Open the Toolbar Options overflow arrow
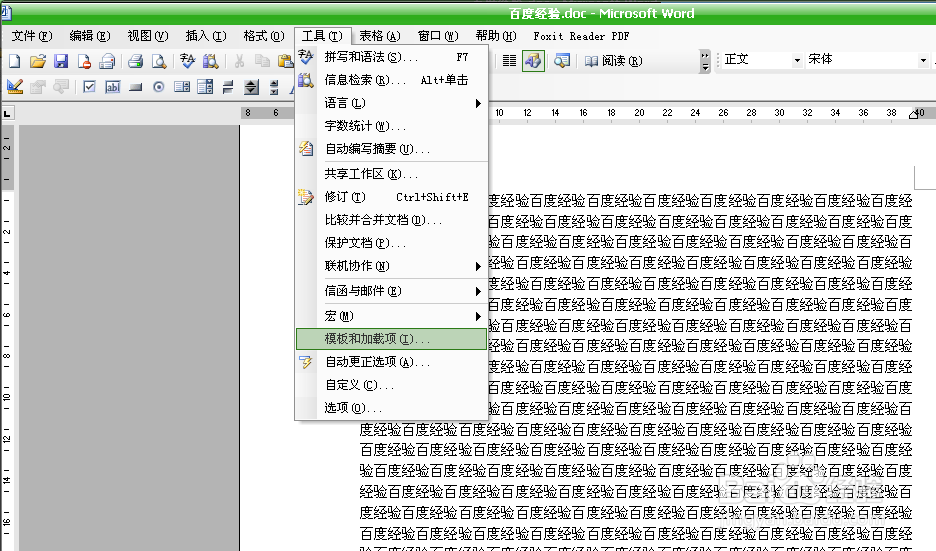 [x=705, y=61]
